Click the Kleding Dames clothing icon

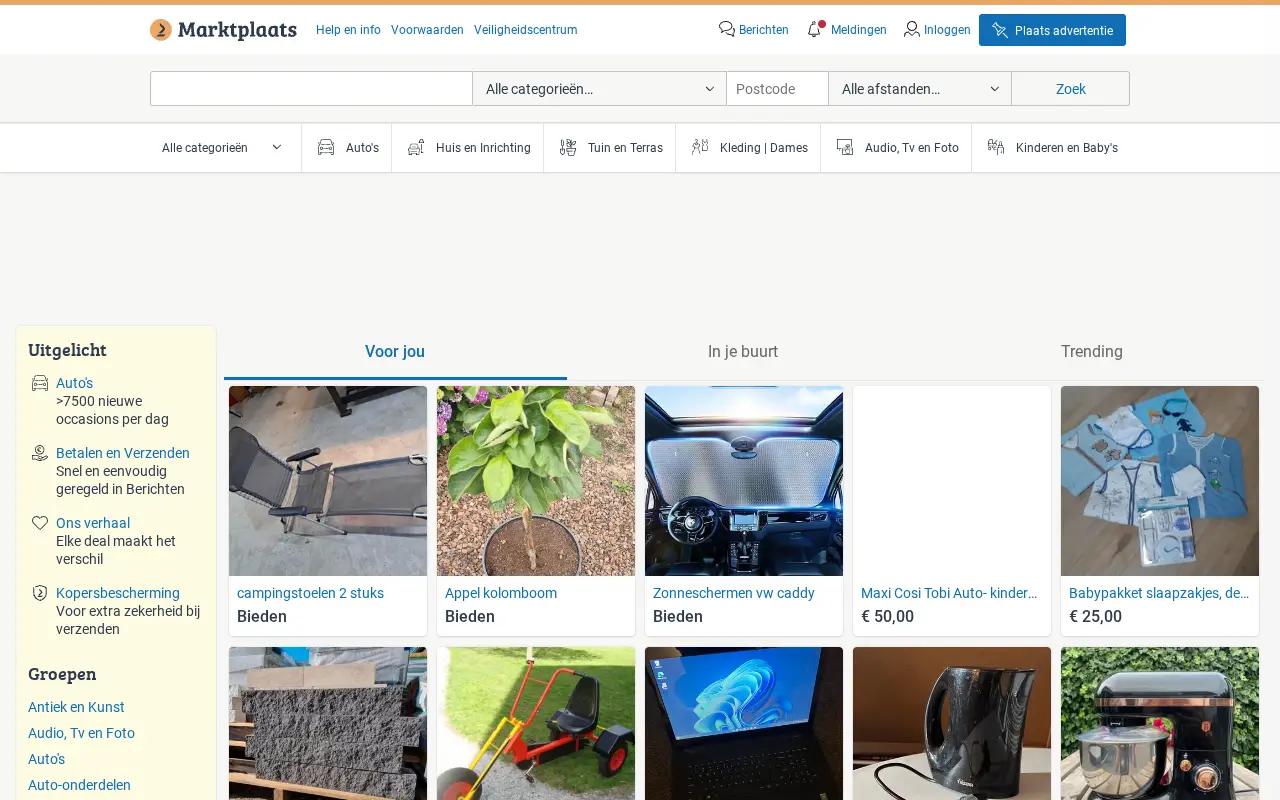[x=700, y=147]
